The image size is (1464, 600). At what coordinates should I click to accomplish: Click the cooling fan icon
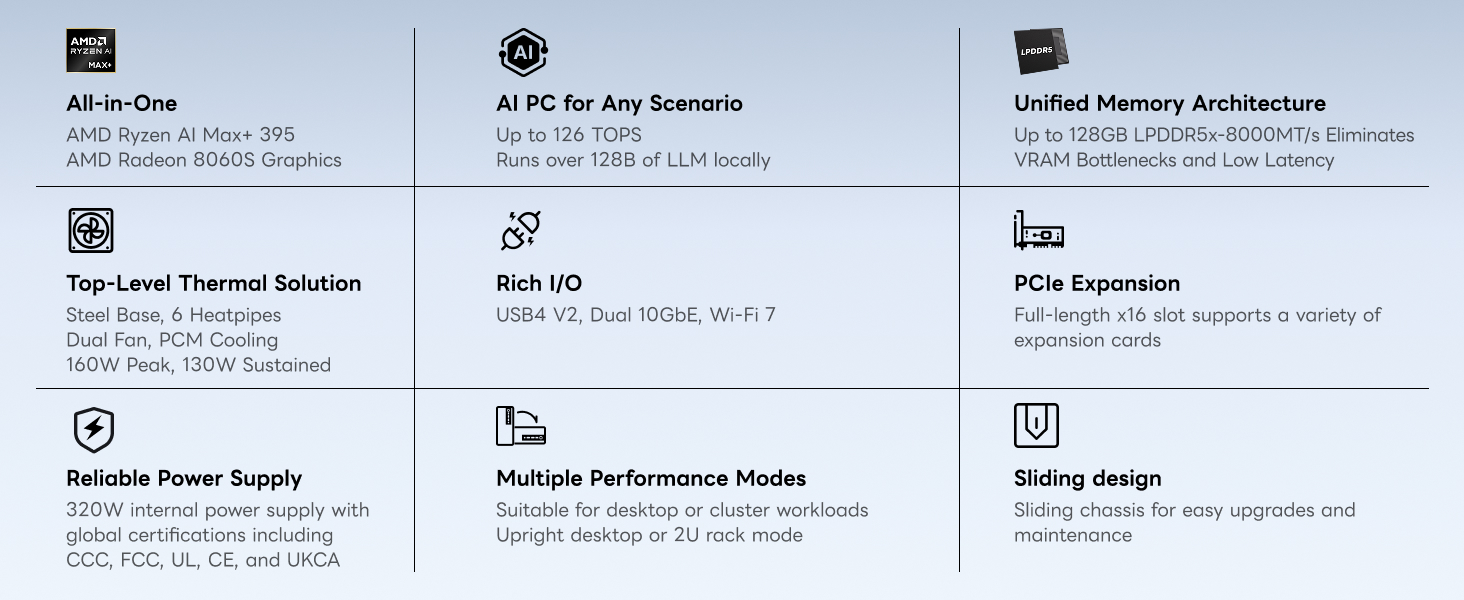(90, 231)
